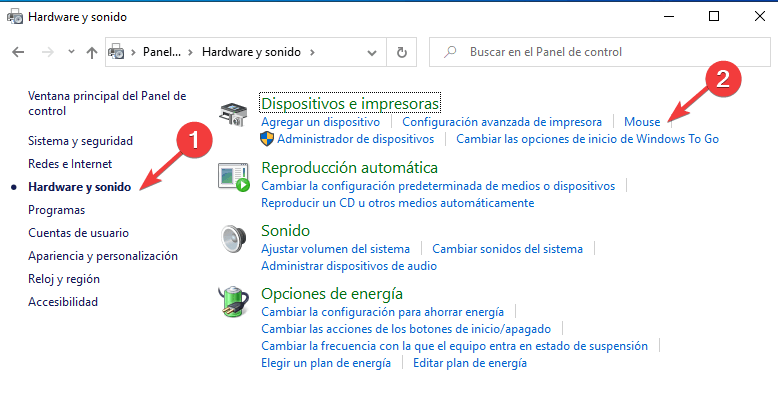
Task: Expand the address bar history dropdown
Action: click(372, 53)
